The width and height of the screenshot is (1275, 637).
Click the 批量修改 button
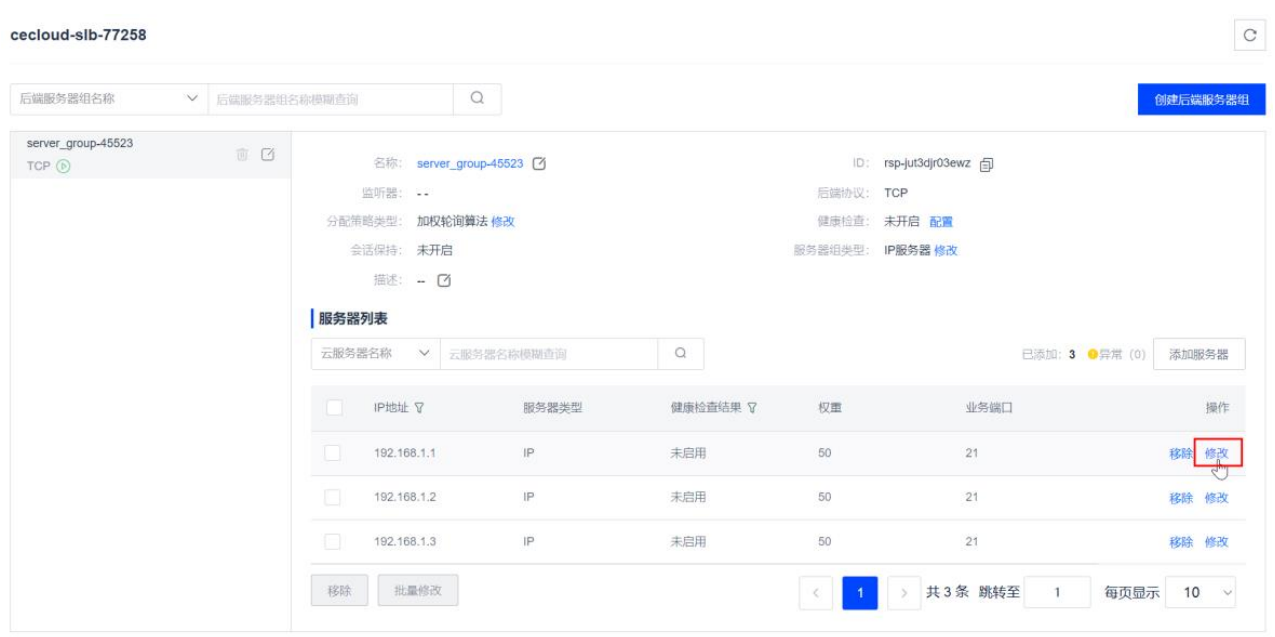(418, 591)
